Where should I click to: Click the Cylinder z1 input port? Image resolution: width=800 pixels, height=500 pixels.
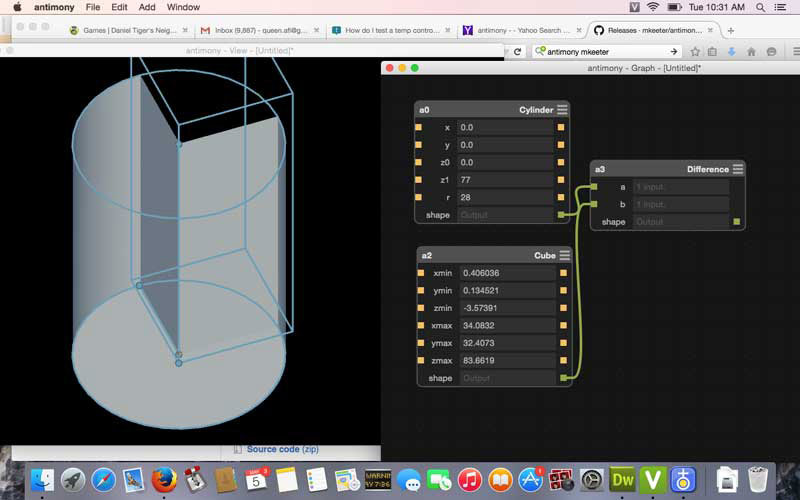pyautogui.click(x=418, y=180)
